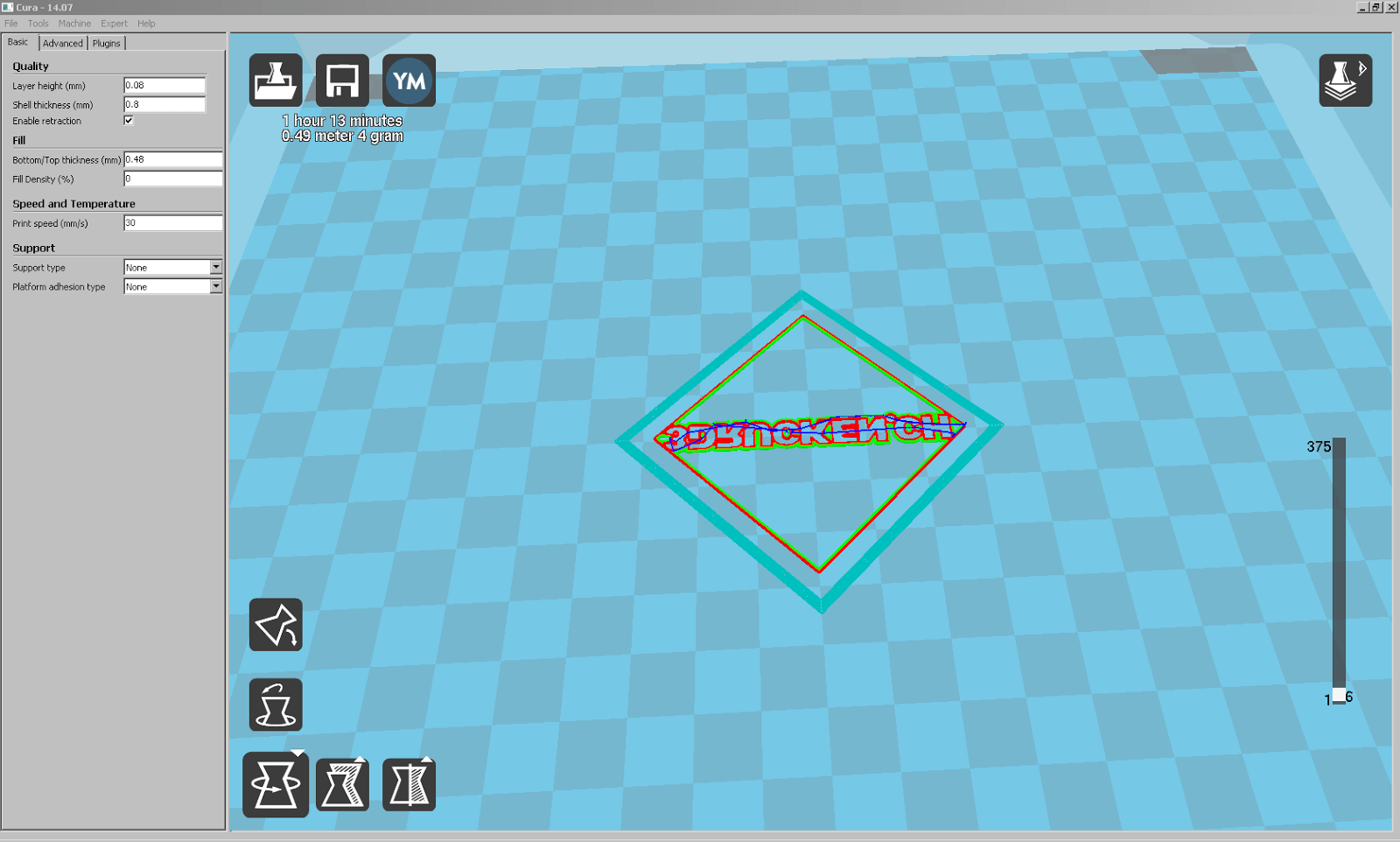
Task: Click the YM YouMagine share icon
Action: (x=409, y=81)
